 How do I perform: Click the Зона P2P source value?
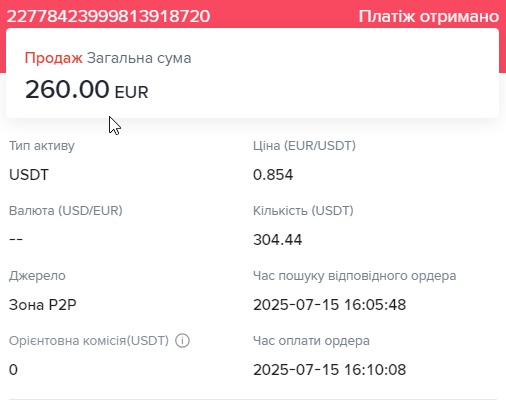[43, 305]
